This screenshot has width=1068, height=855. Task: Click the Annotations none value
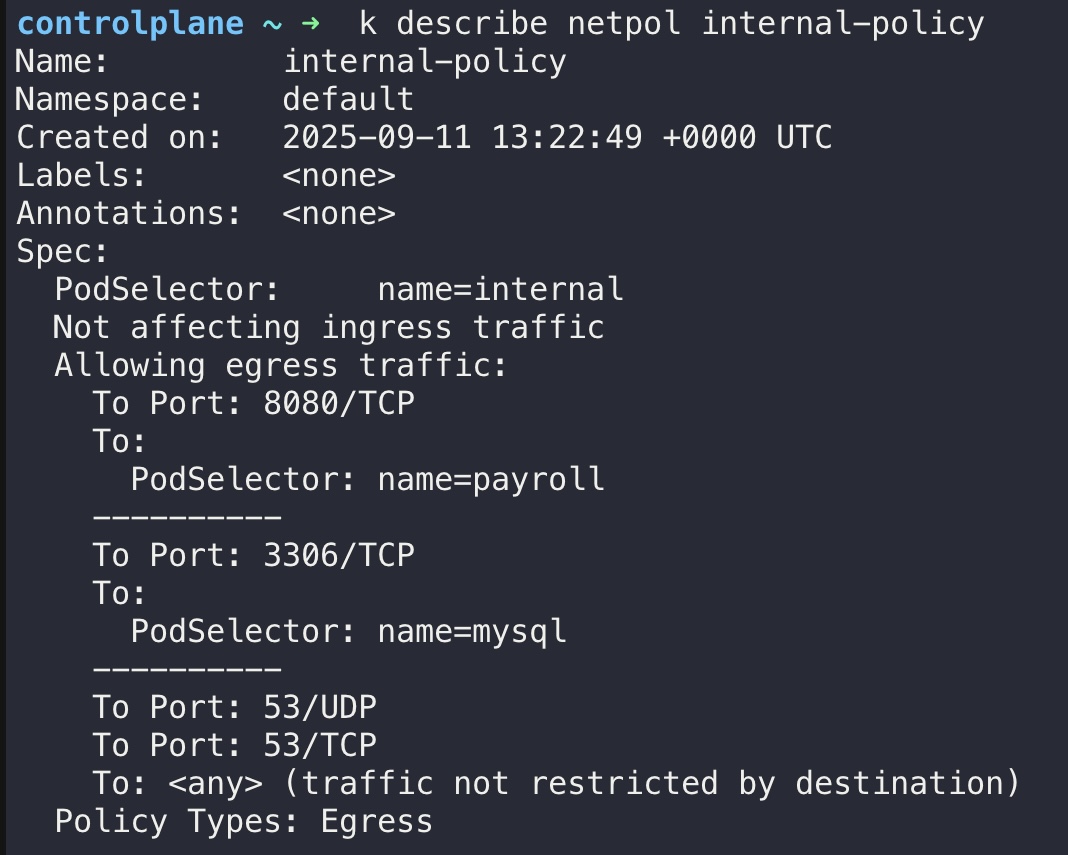pyautogui.click(x=339, y=214)
